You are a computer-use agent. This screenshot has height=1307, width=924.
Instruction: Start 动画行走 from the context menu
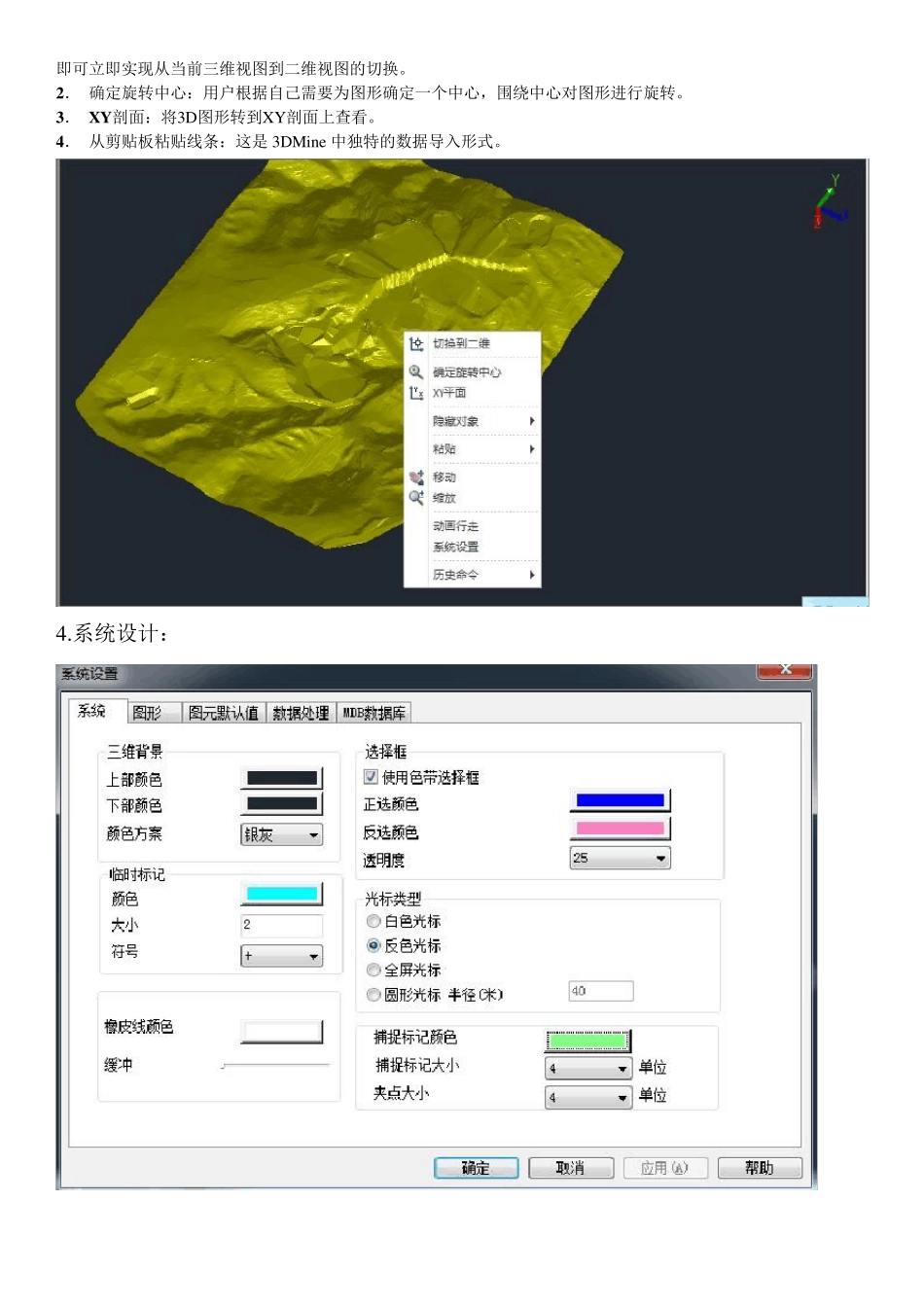(x=455, y=526)
